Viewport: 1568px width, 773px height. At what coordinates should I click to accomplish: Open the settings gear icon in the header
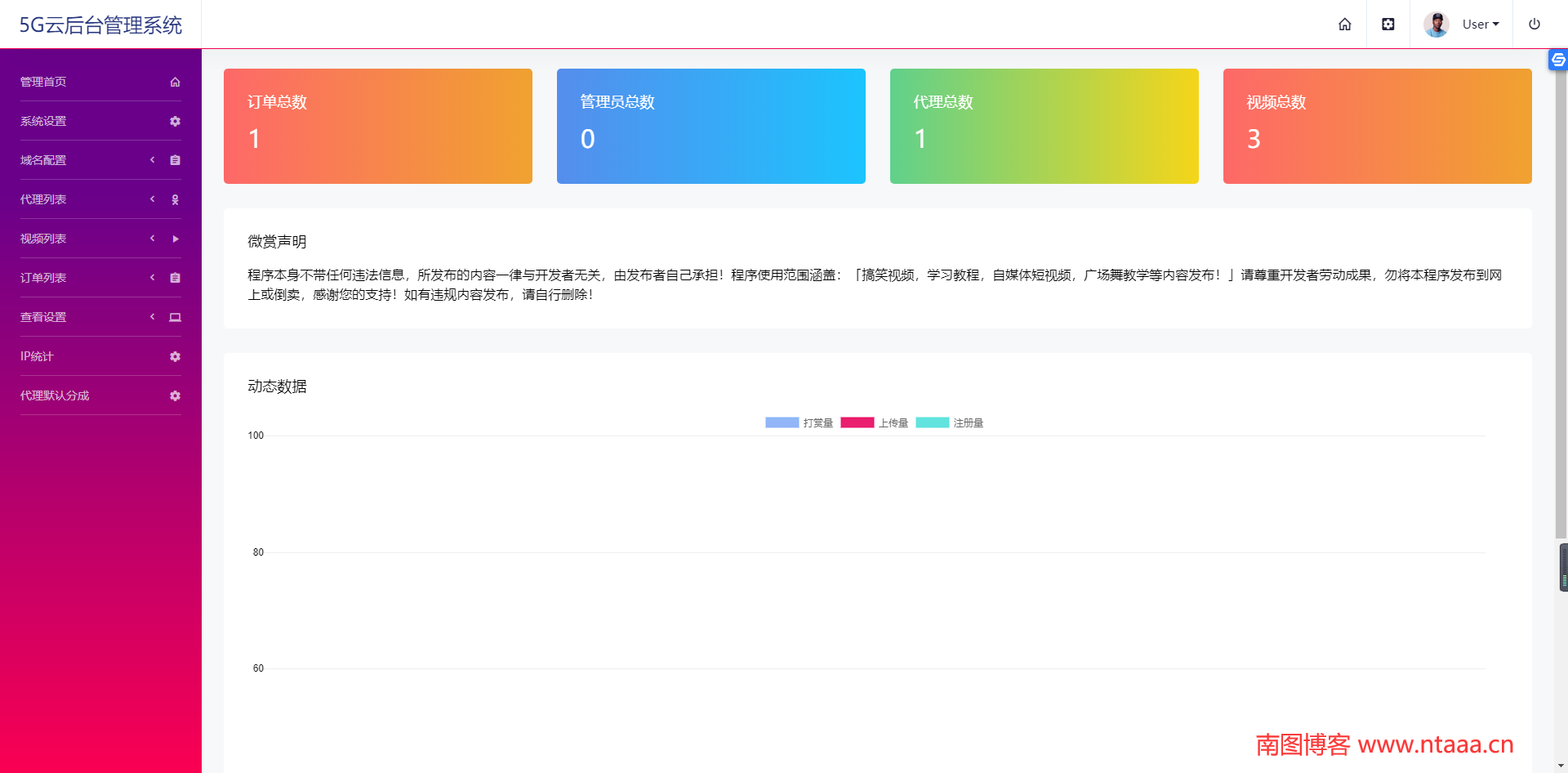tap(1388, 24)
